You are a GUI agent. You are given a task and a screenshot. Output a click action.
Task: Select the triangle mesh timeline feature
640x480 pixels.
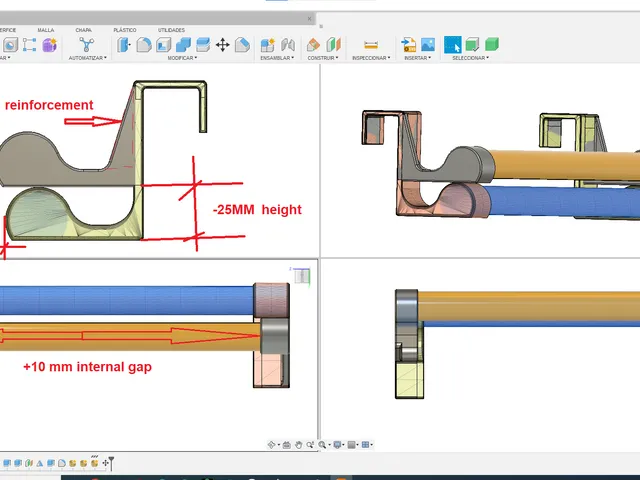point(40,463)
